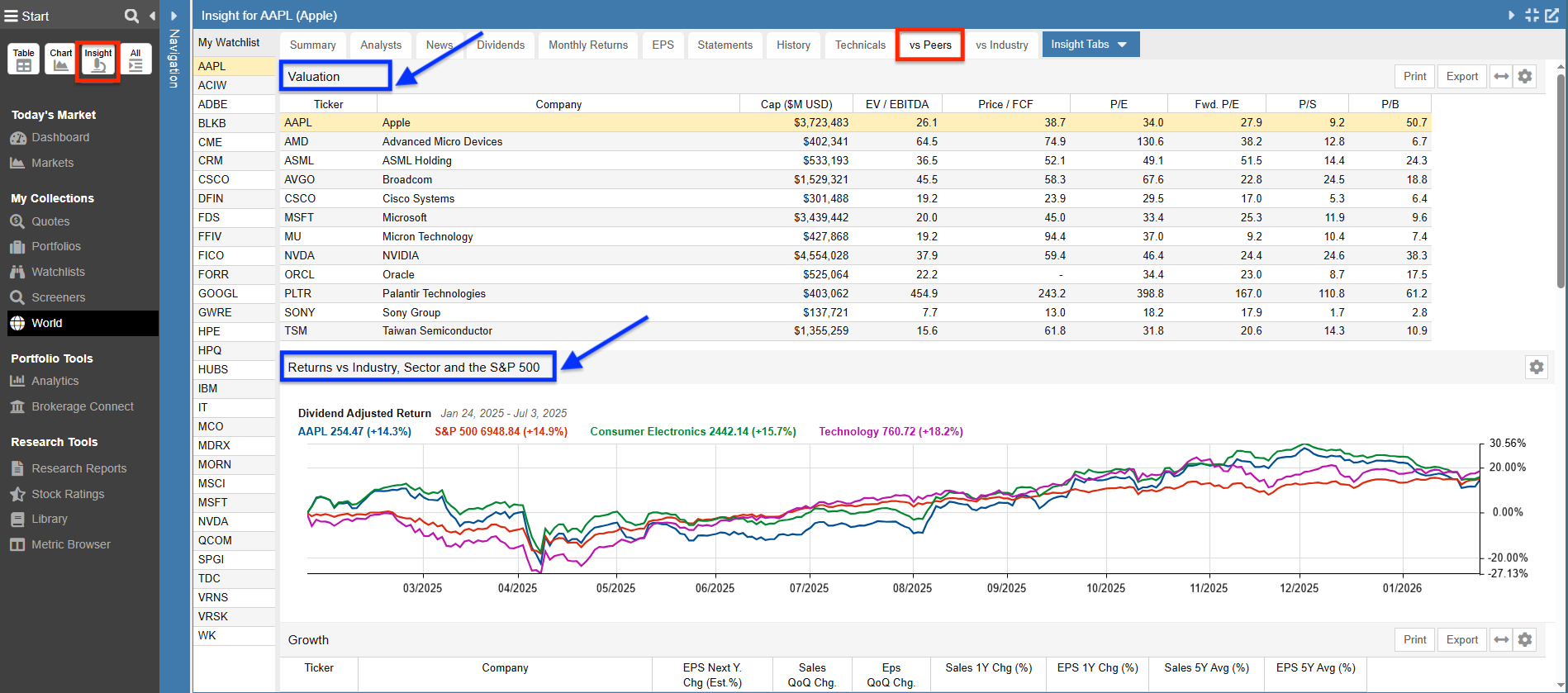The image size is (1568, 693).
Task: Switch to the Table view icon
Action: pos(24,59)
